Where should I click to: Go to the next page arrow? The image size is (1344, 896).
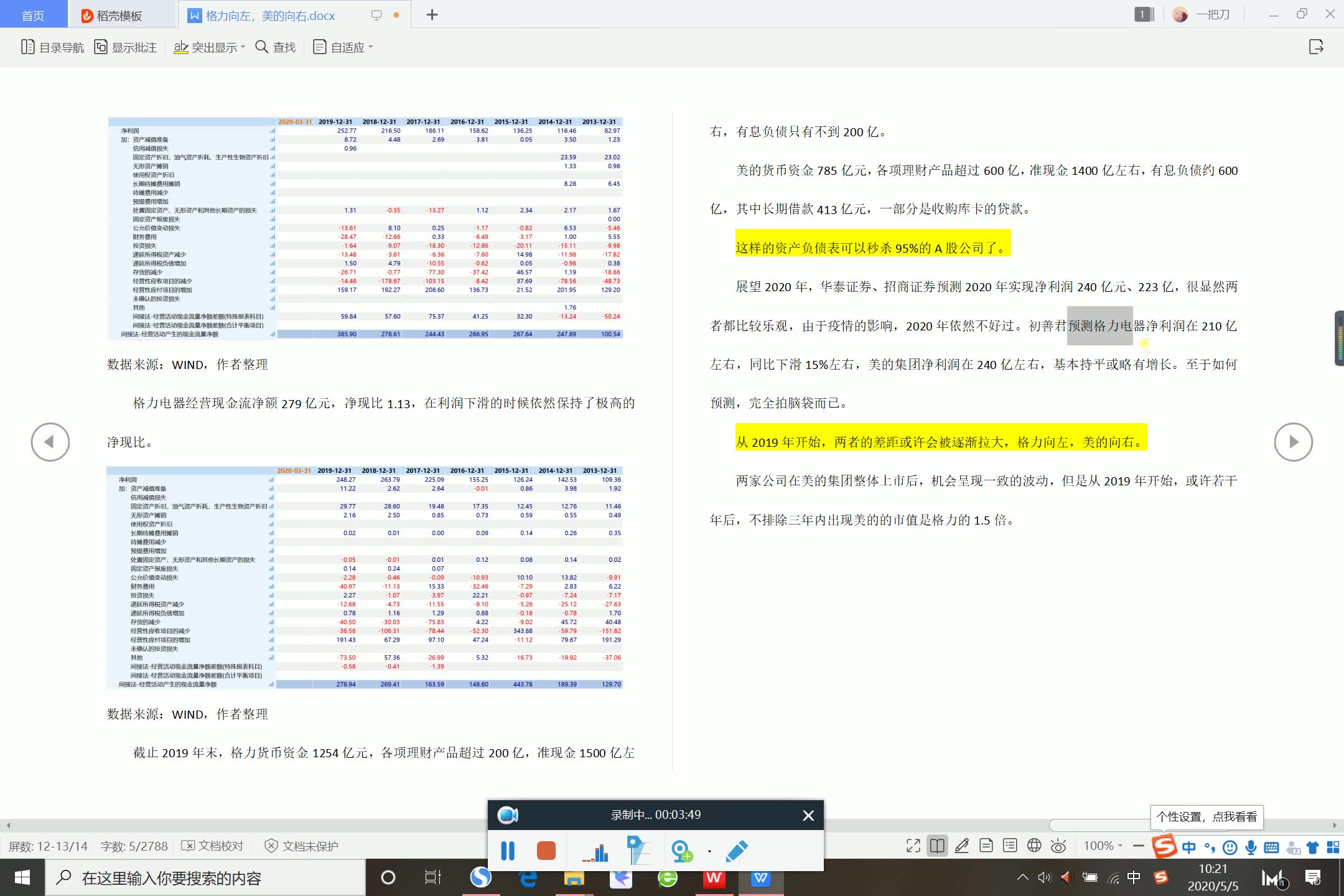(x=1294, y=442)
